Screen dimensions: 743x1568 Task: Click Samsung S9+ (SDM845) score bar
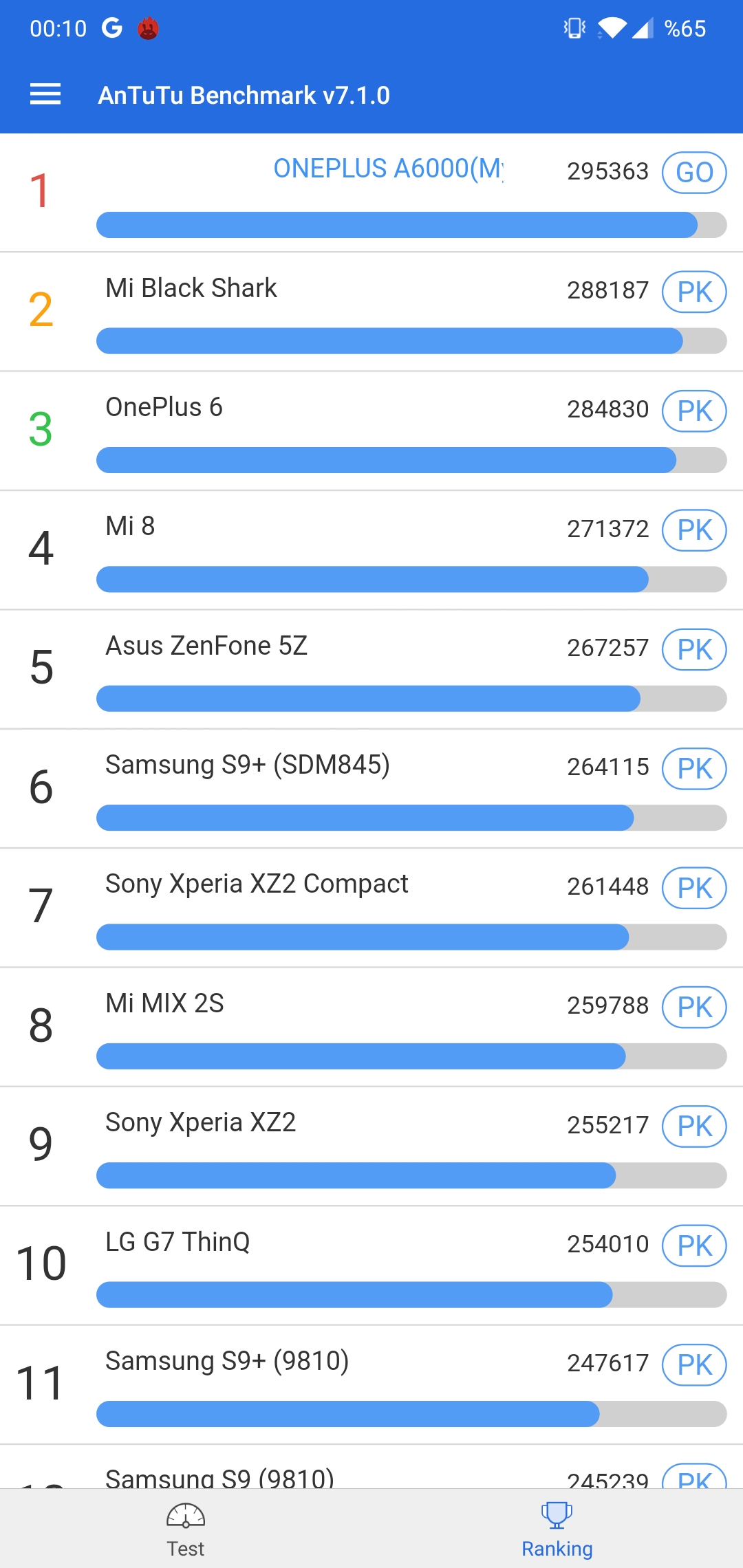click(x=411, y=818)
